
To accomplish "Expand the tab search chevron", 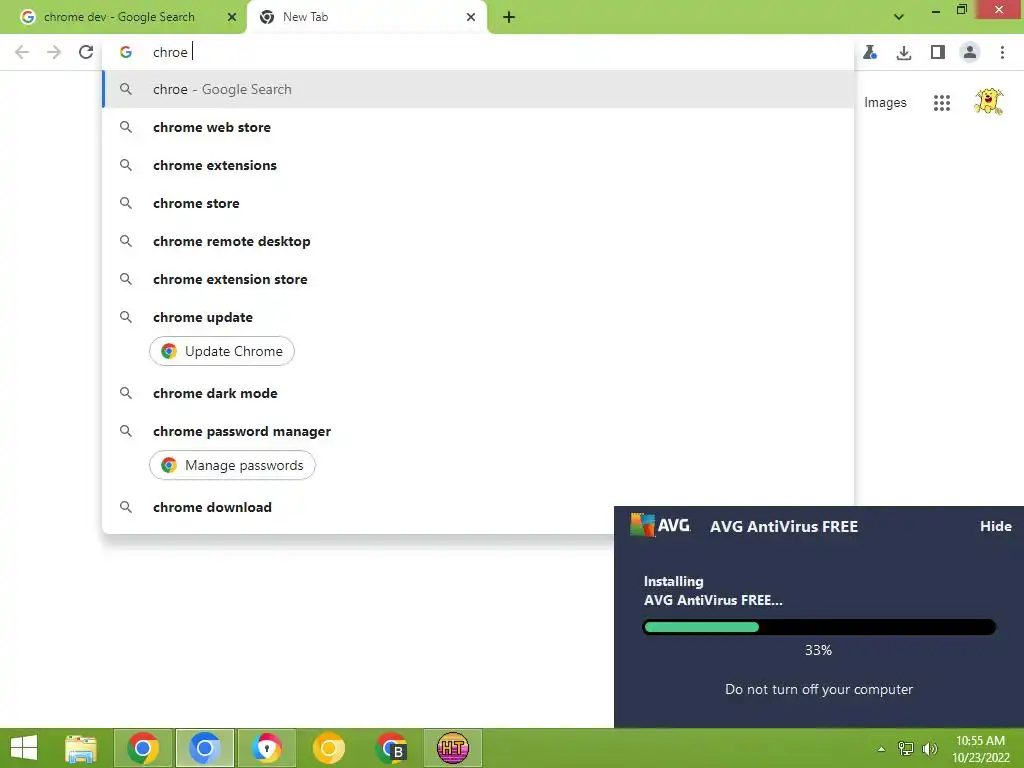I will 899,17.
